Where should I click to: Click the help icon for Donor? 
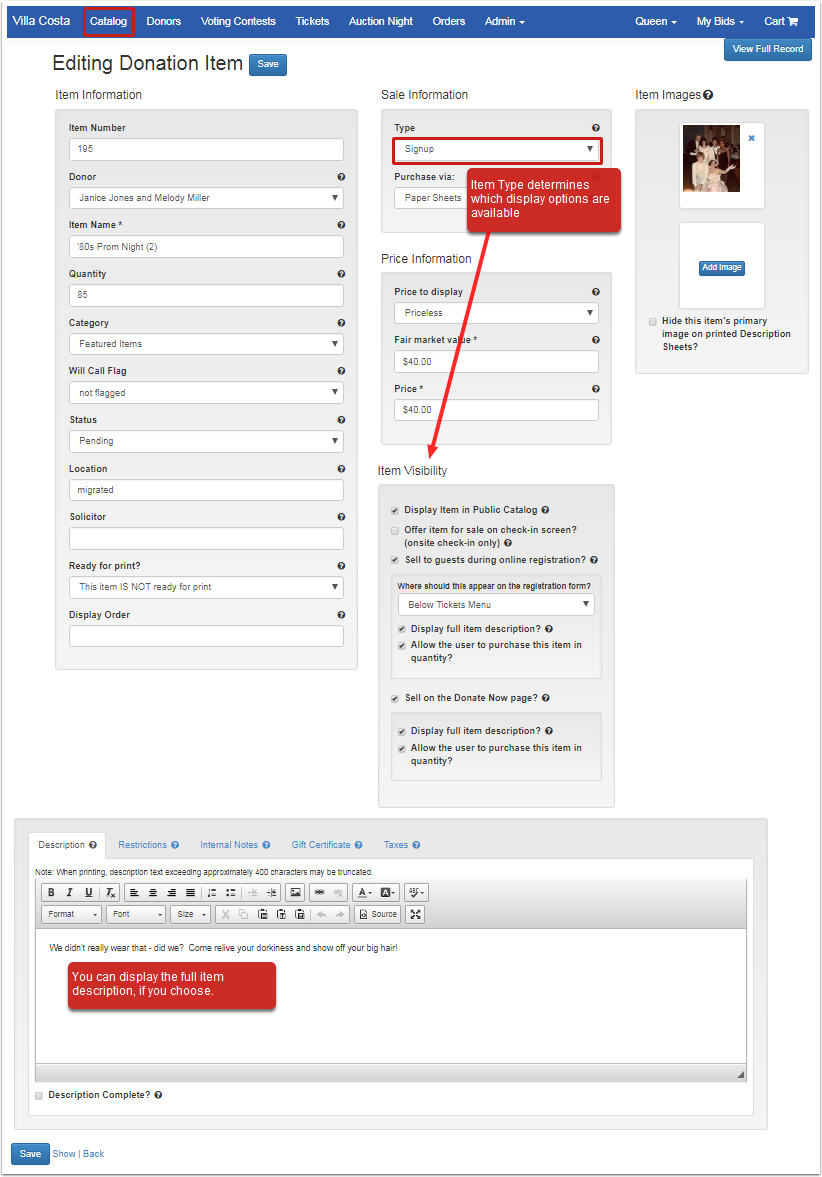[342, 177]
